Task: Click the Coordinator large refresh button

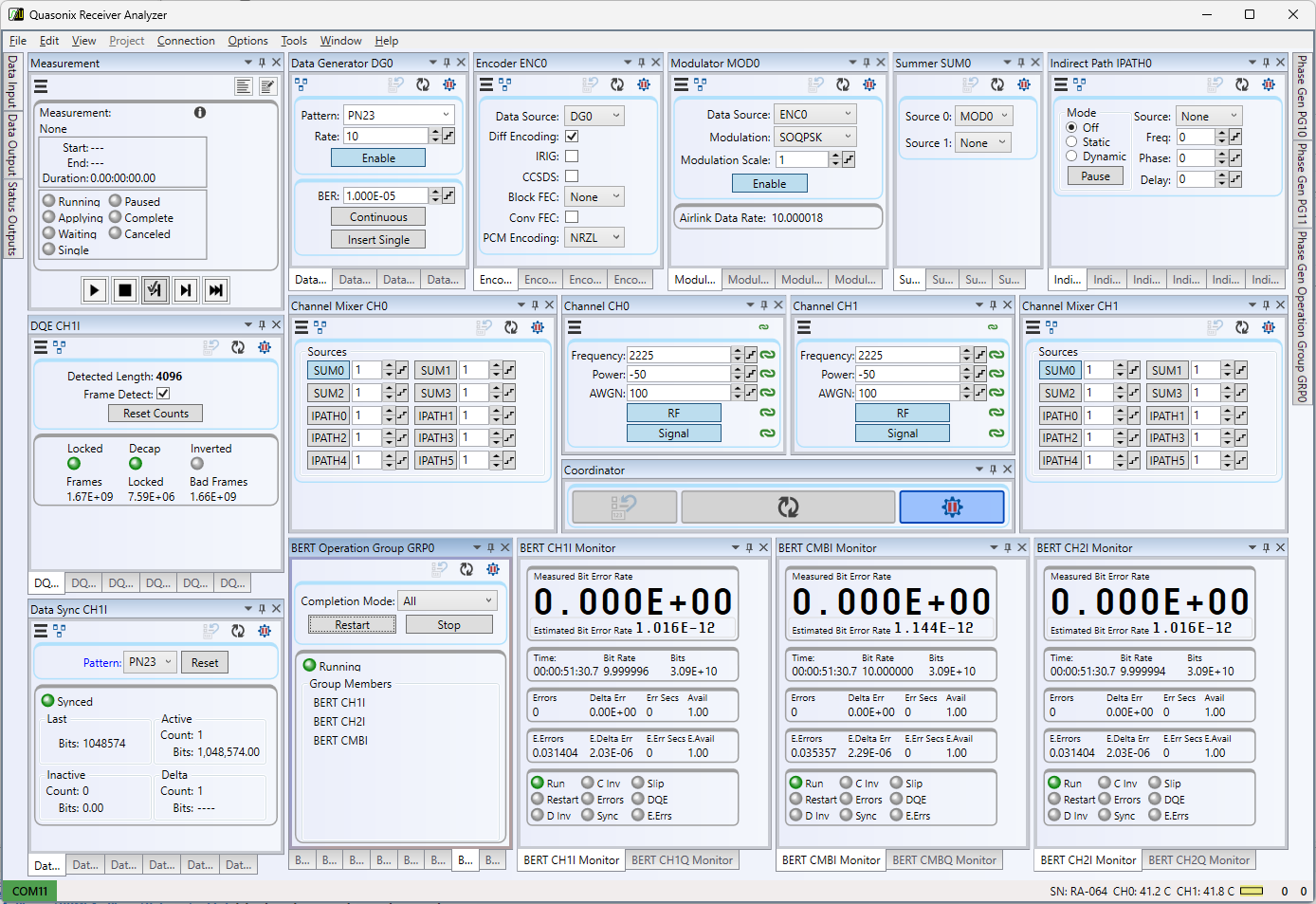Action: click(x=788, y=507)
